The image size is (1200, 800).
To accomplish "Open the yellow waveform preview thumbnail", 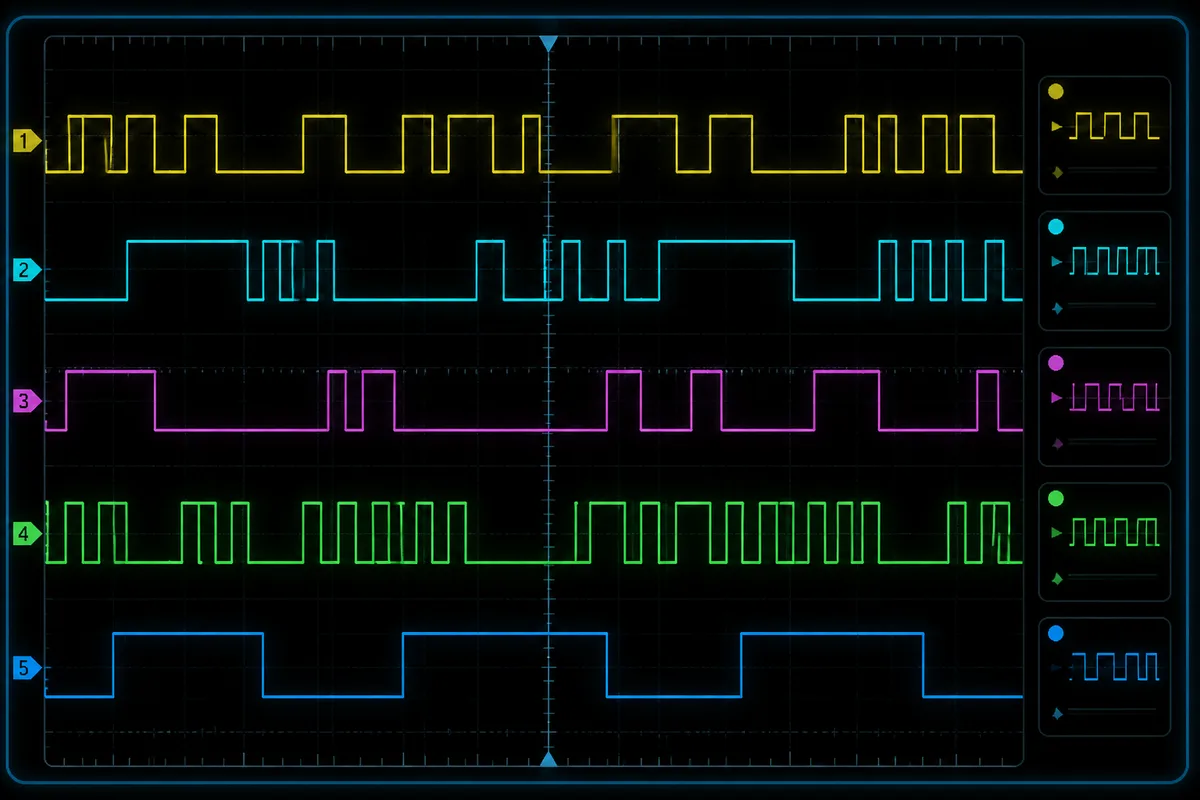I will pos(1115,125).
